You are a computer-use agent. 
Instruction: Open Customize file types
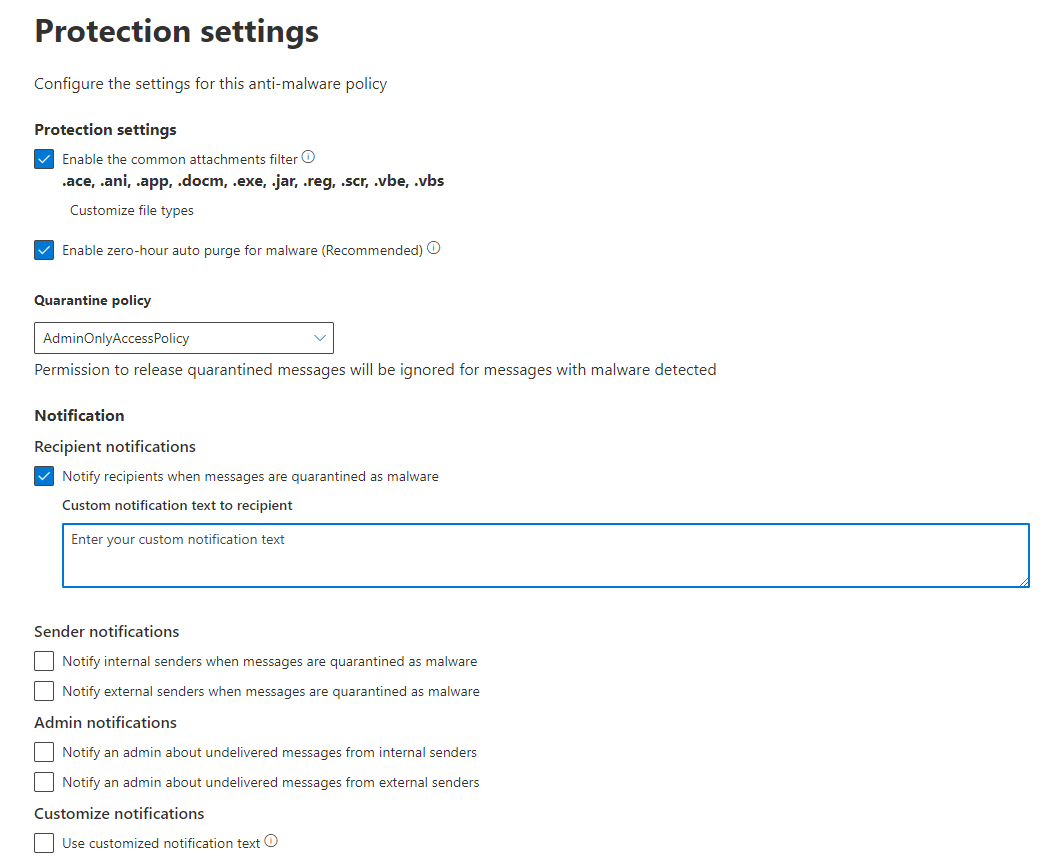[x=131, y=210]
